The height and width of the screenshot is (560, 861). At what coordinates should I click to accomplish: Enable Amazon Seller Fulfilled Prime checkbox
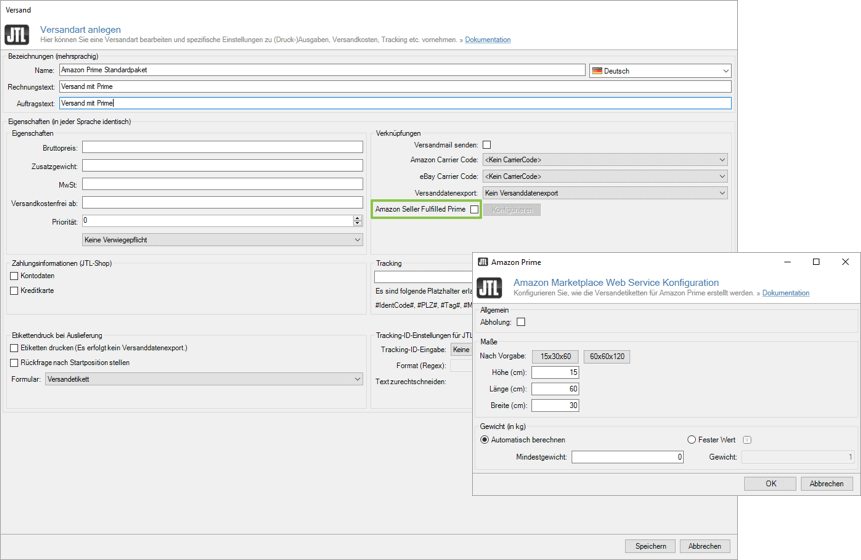click(x=474, y=210)
